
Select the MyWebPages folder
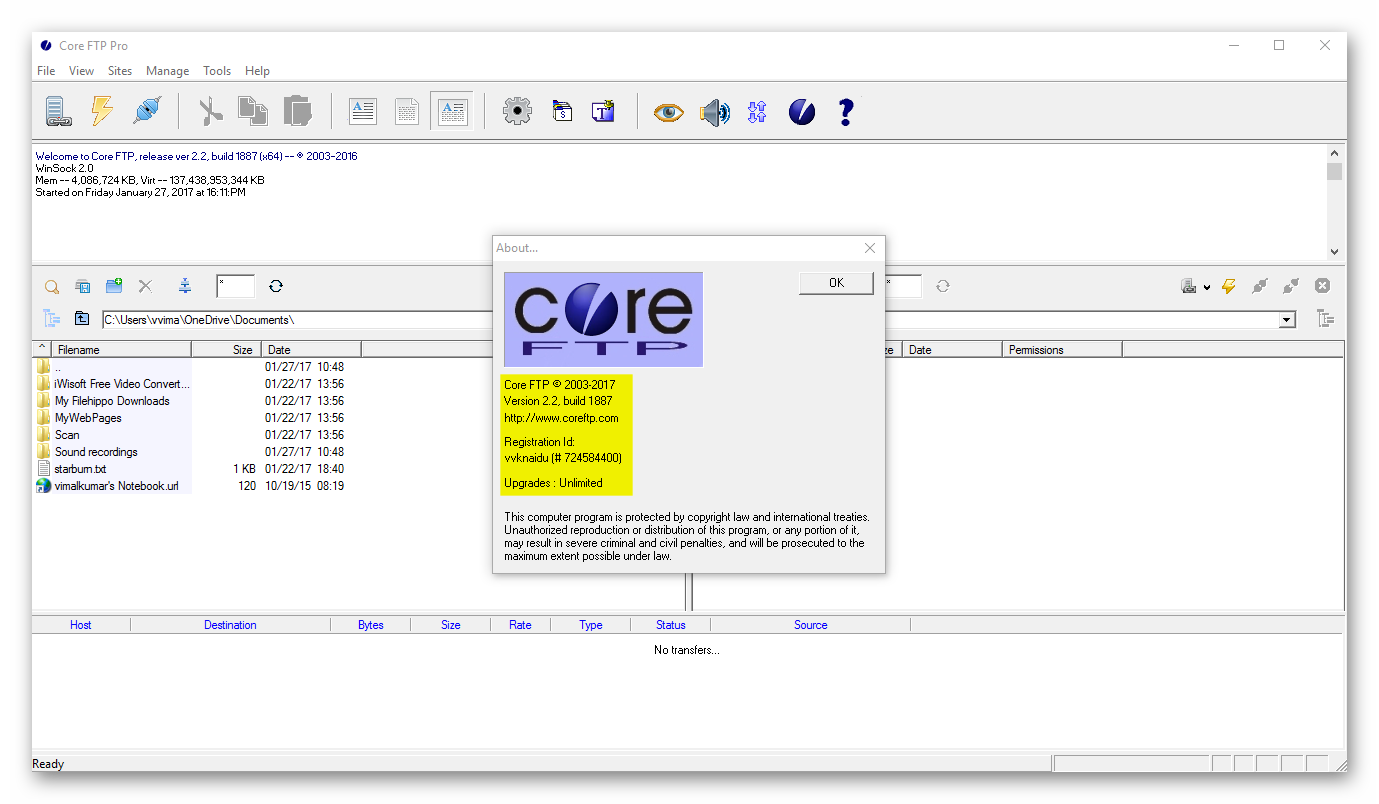tap(88, 418)
